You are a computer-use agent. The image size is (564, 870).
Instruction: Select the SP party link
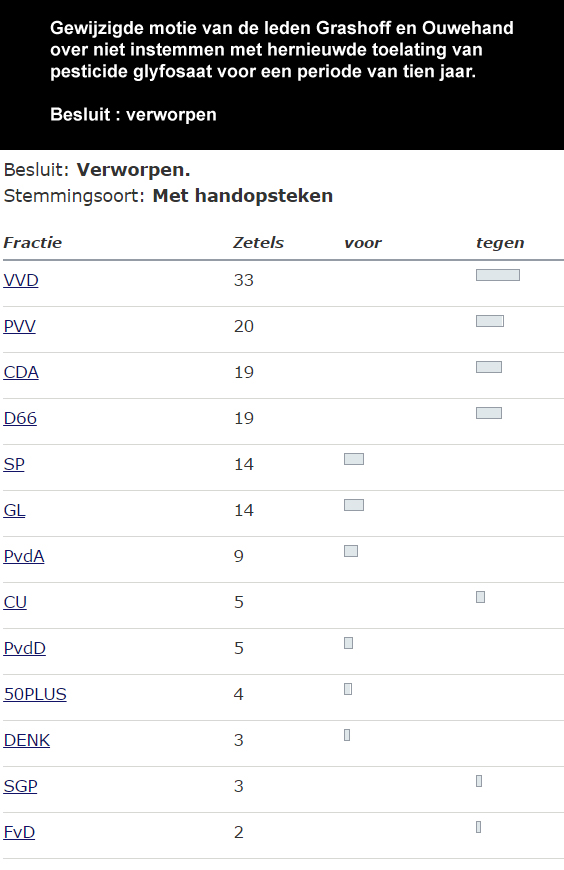click(x=14, y=464)
